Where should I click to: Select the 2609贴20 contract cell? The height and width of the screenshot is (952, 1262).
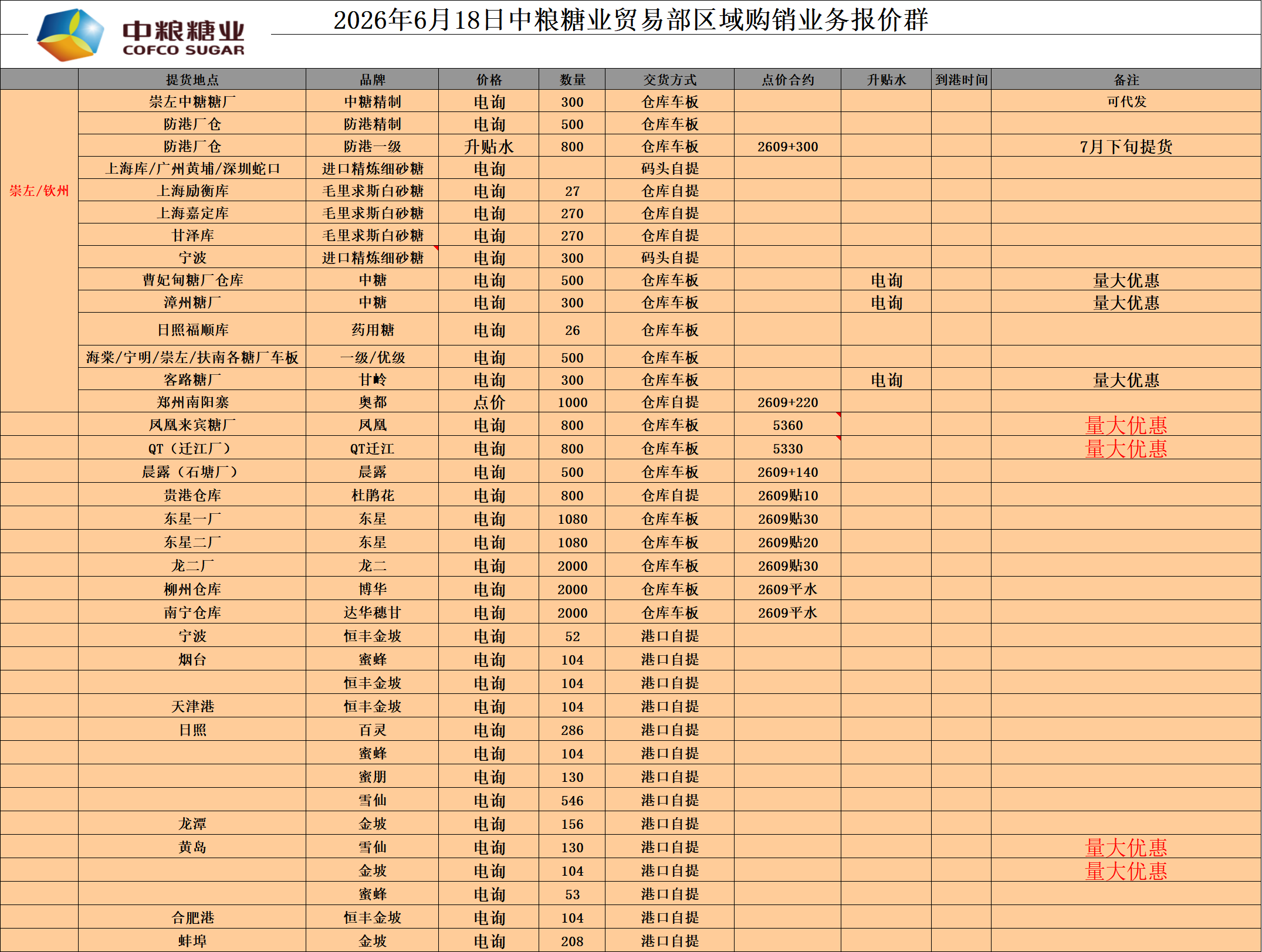point(788,542)
